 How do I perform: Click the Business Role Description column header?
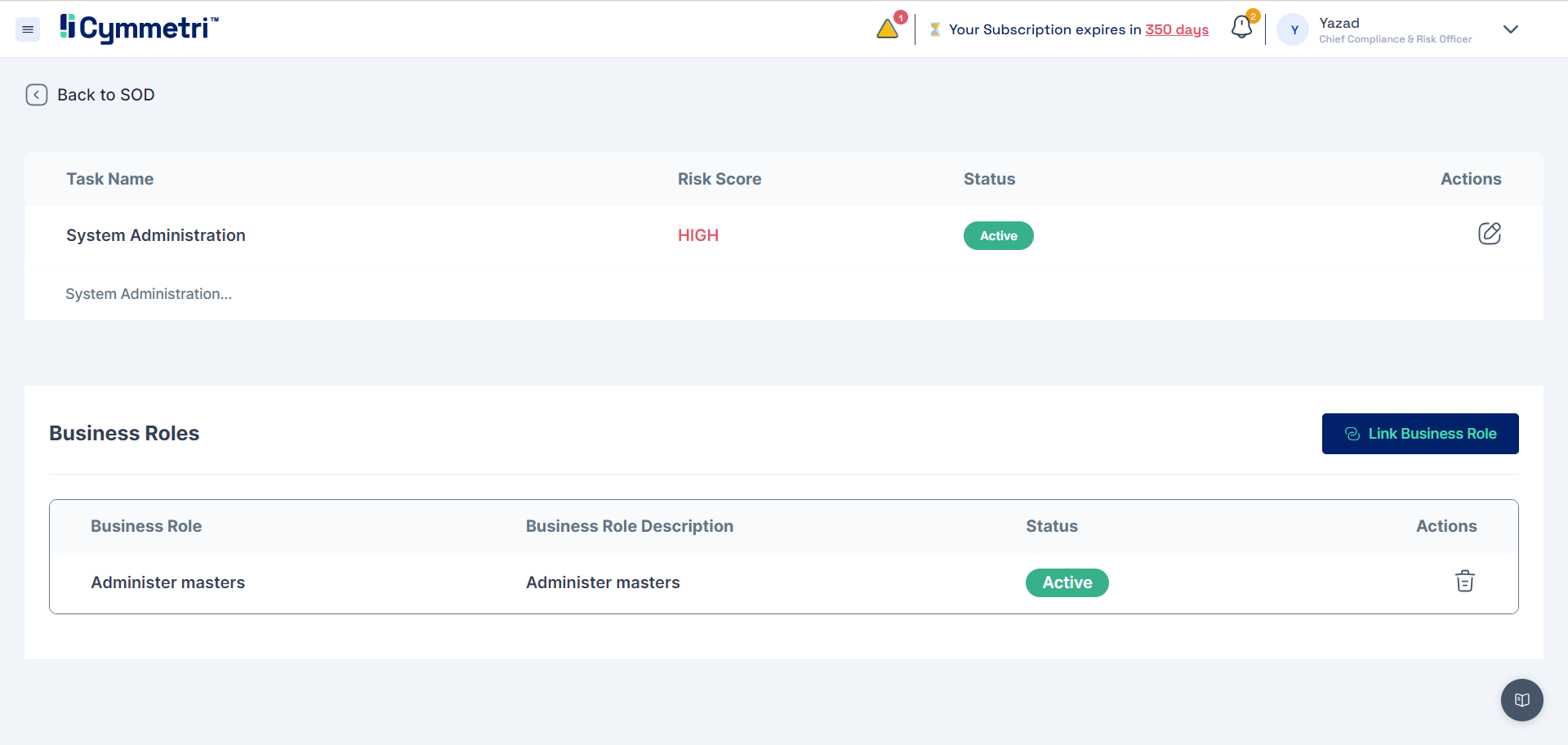click(x=629, y=526)
